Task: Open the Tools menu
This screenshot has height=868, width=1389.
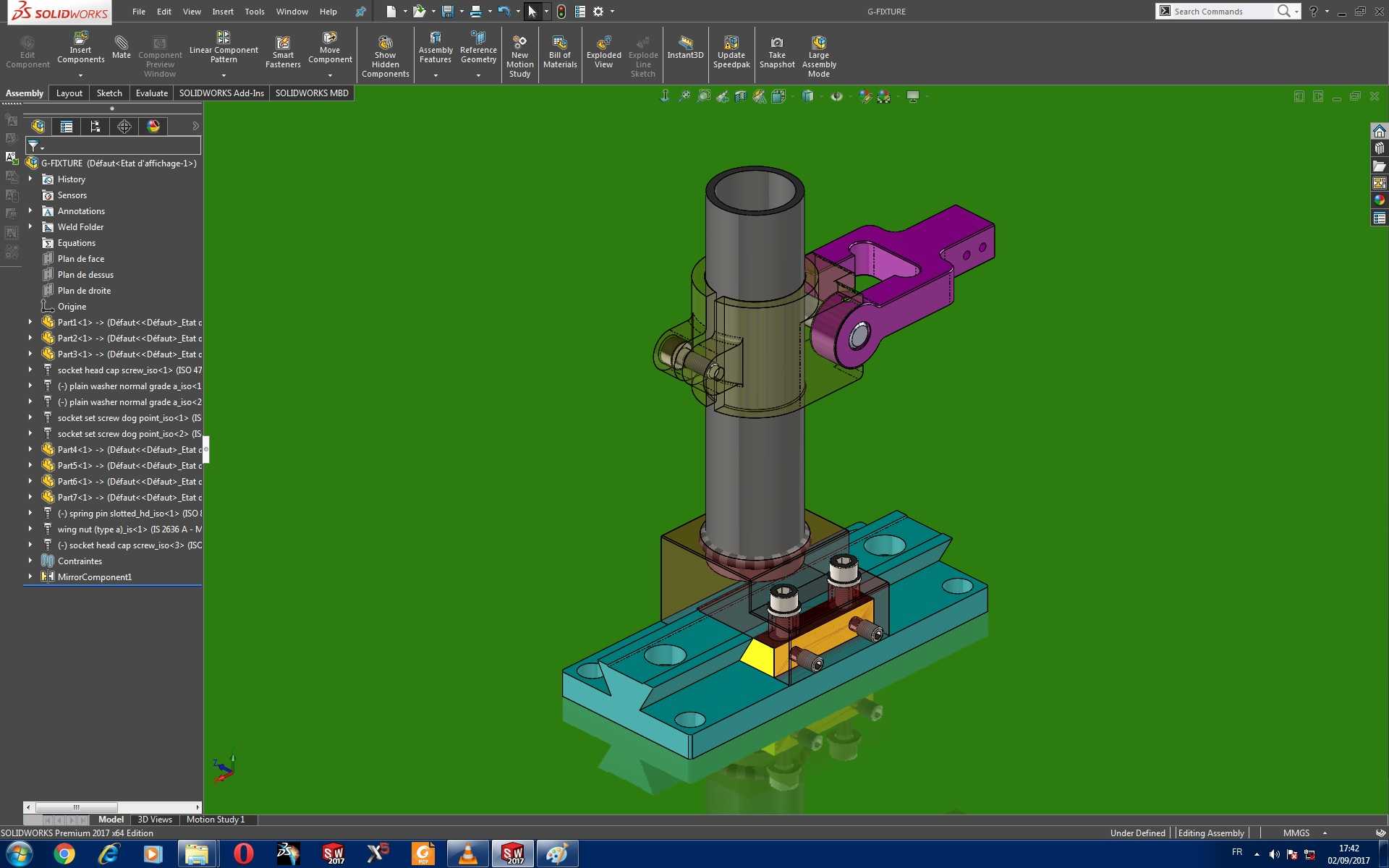Action: pos(255,12)
